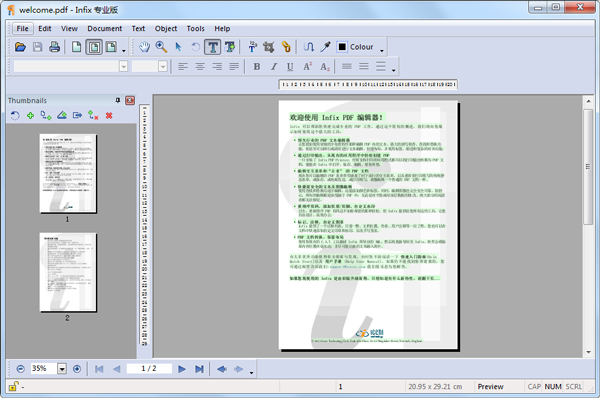Toggle Italic formatting
The image size is (600, 398).
(x=274, y=67)
